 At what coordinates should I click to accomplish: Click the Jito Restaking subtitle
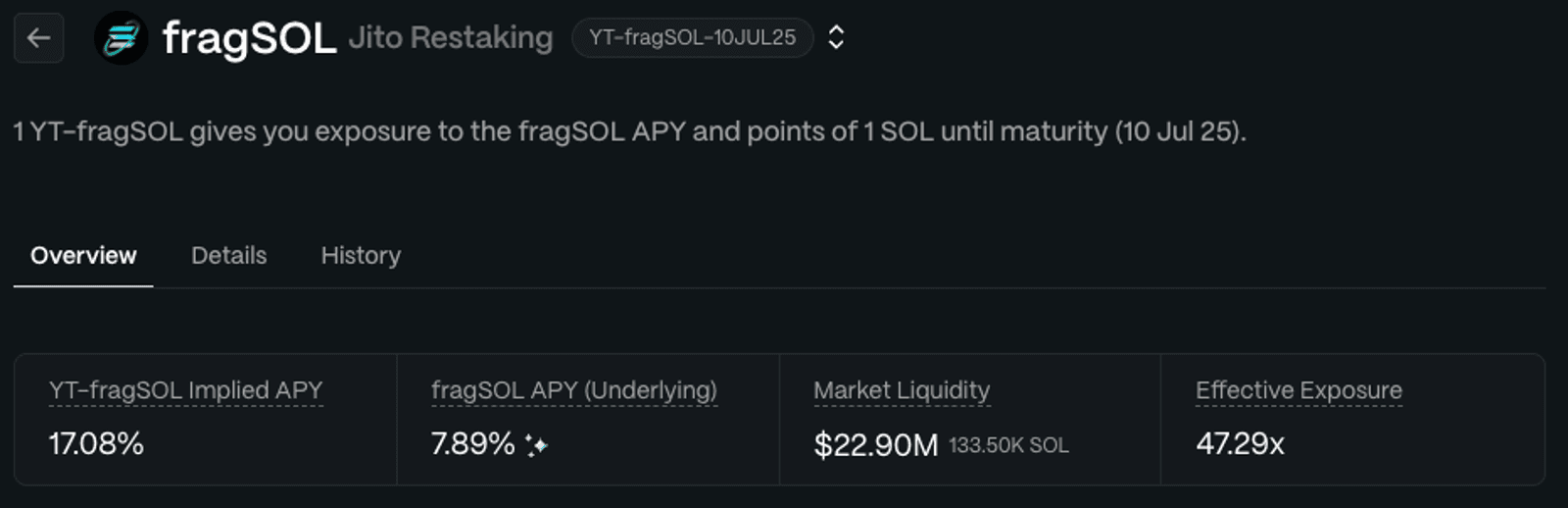coord(451,37)
